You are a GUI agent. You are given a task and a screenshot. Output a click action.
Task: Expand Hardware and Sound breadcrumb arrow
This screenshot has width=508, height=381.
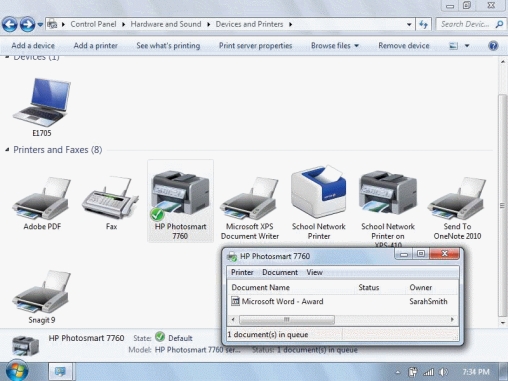pos(208,24)
